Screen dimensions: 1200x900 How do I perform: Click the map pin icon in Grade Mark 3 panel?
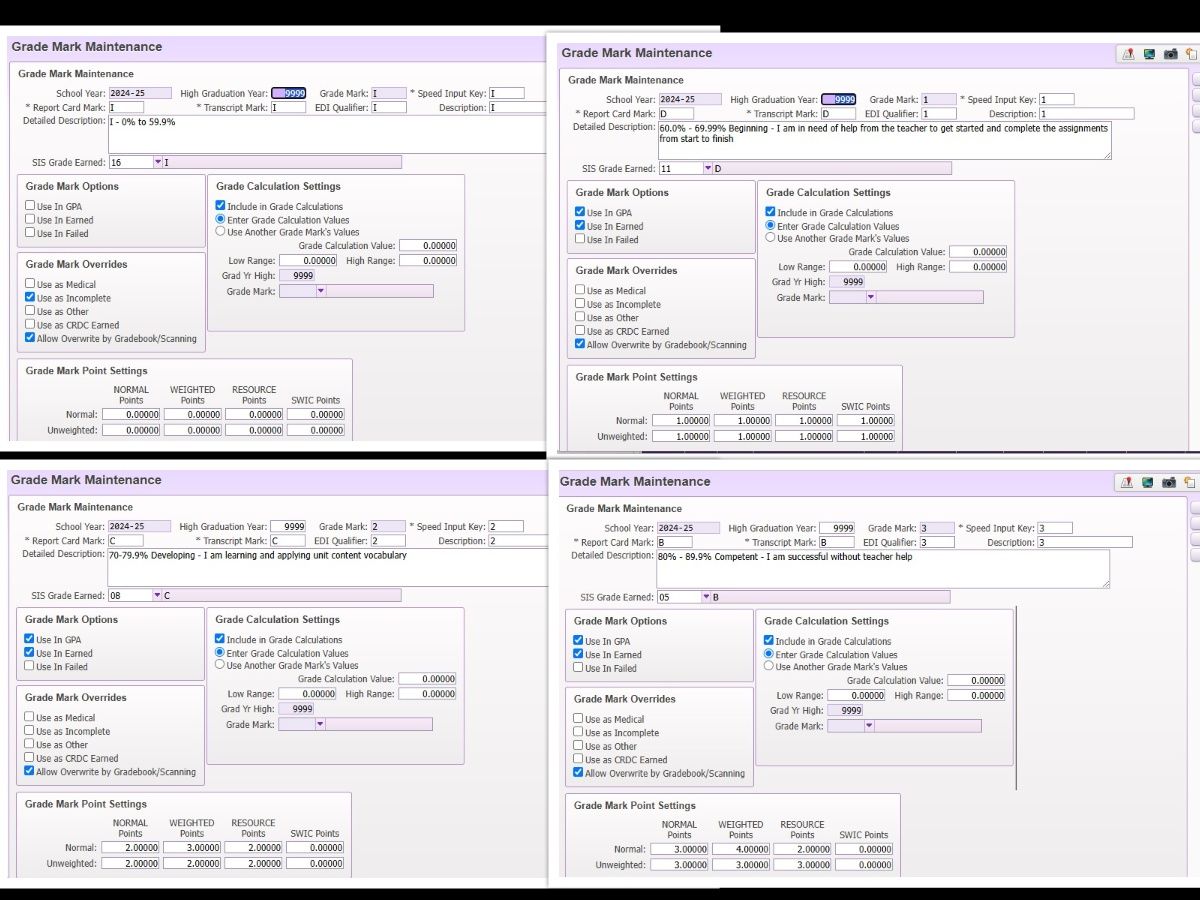pyautogui.click(x=1127, y=482)
